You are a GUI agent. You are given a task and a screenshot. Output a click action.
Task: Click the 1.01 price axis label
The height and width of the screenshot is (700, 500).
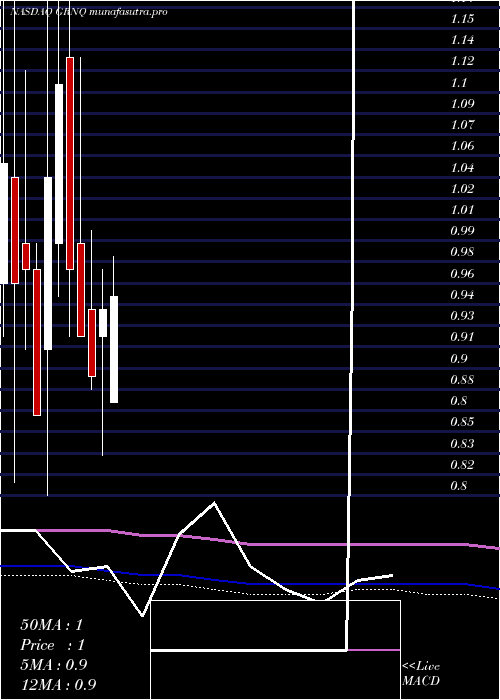[462, 210]
